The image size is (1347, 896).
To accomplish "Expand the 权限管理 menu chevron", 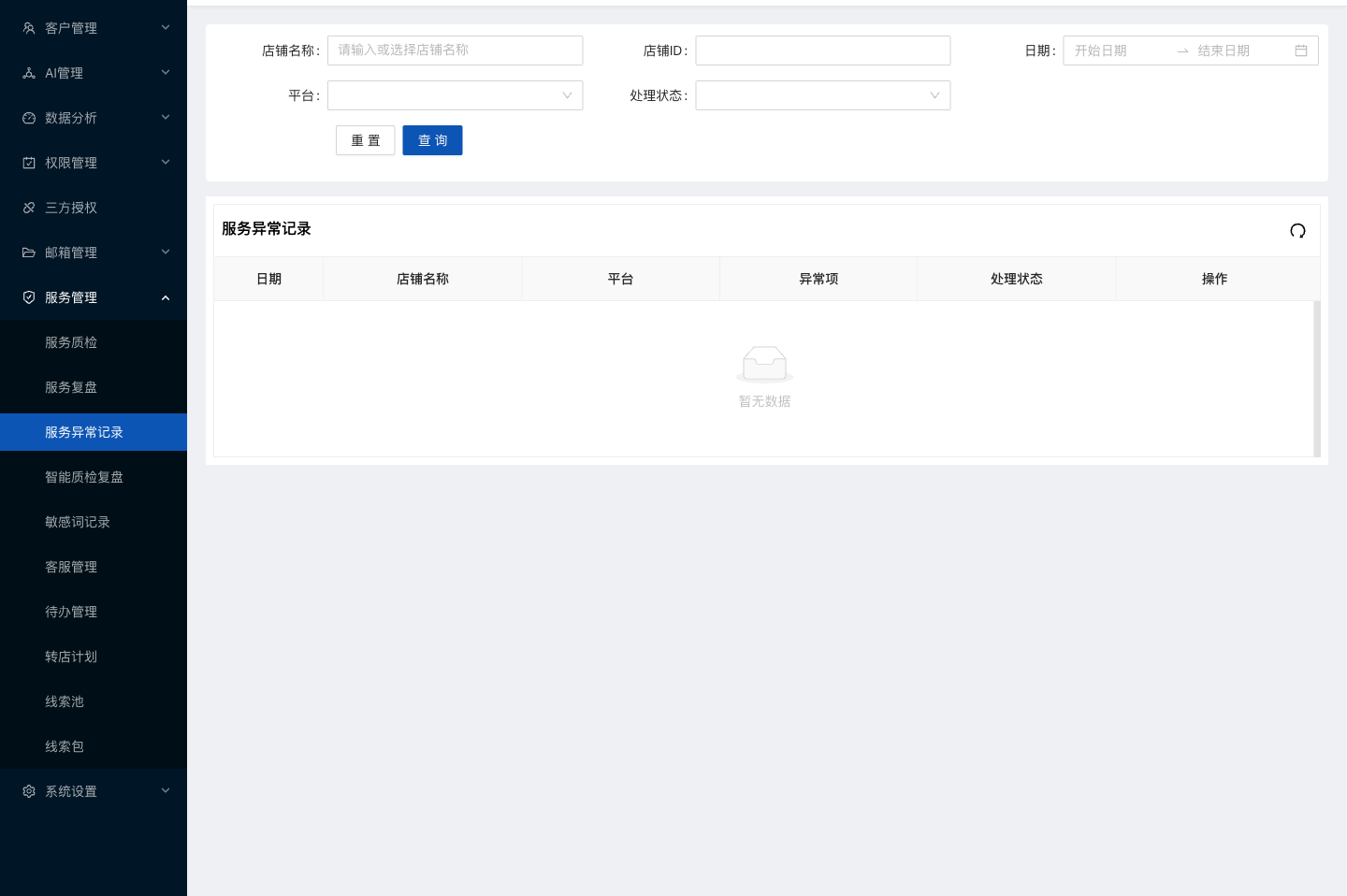I will 166,163.
